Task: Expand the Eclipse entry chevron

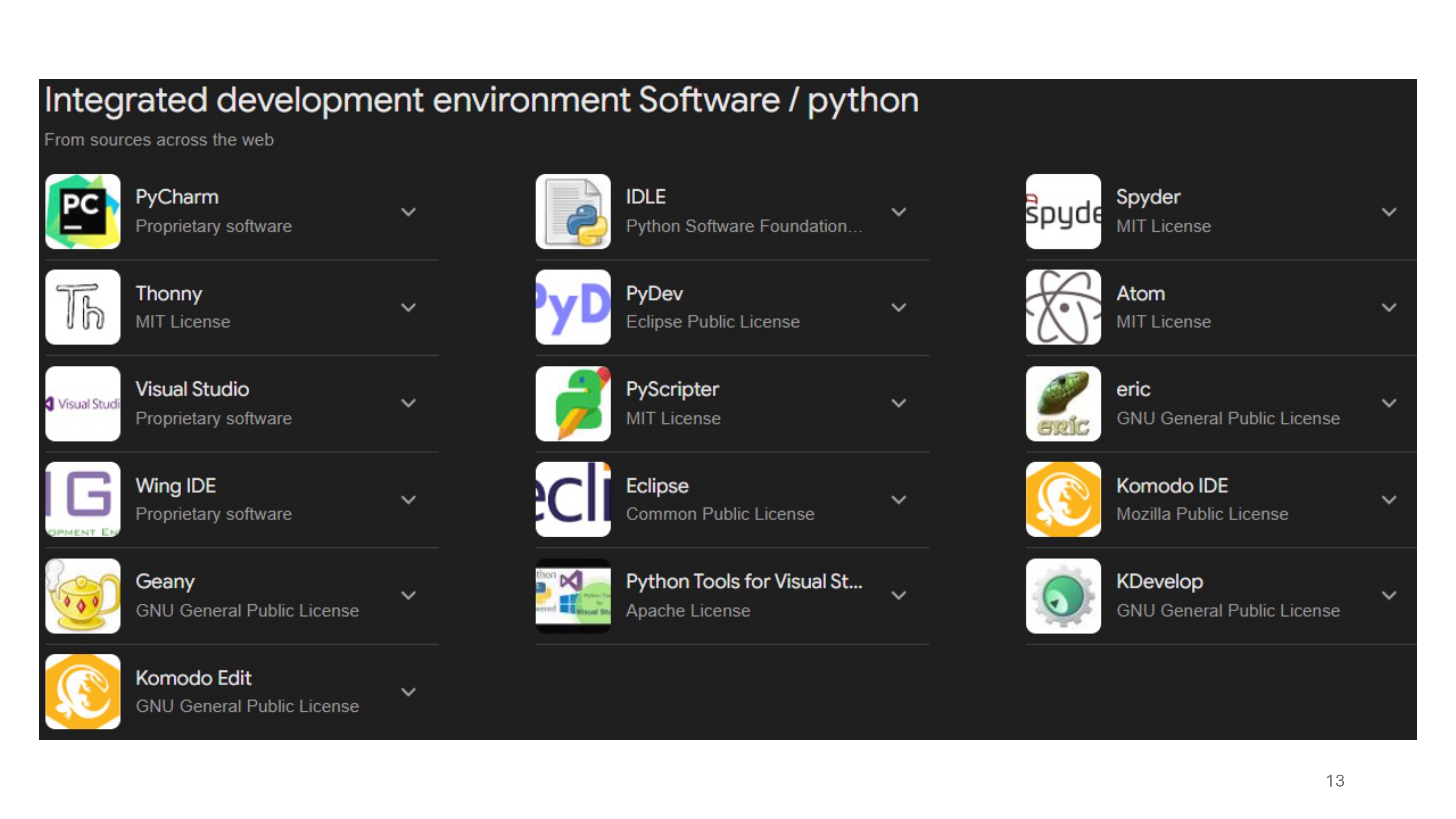Action: [x=899, y=500]
